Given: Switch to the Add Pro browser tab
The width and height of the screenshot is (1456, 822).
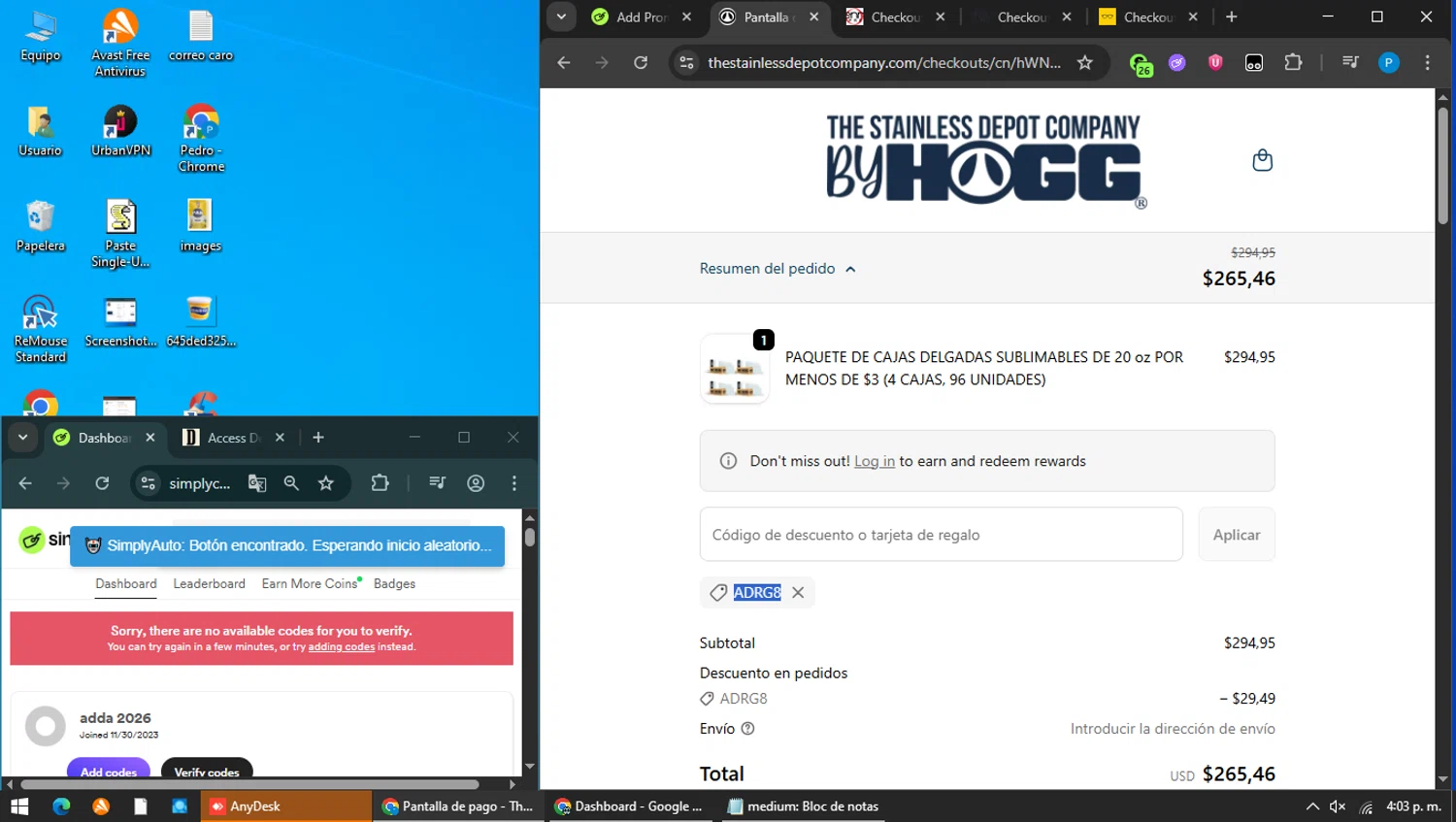Looking at the screenshot, I should click(x=642, y=16).
